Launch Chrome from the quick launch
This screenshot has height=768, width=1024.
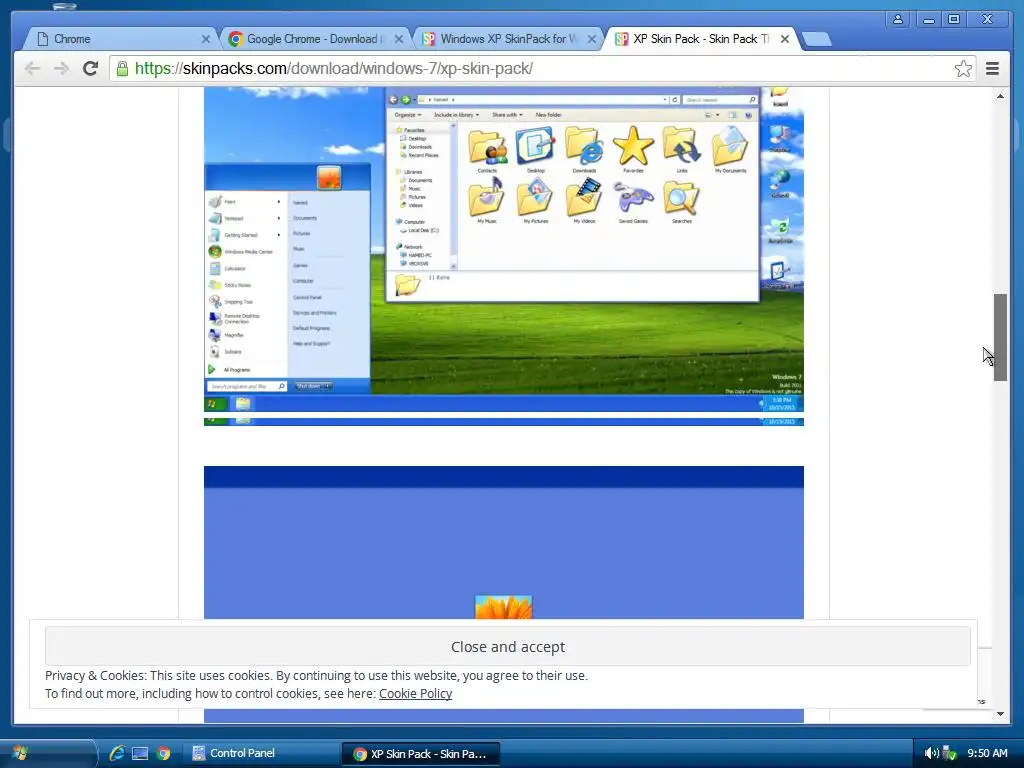163,754
